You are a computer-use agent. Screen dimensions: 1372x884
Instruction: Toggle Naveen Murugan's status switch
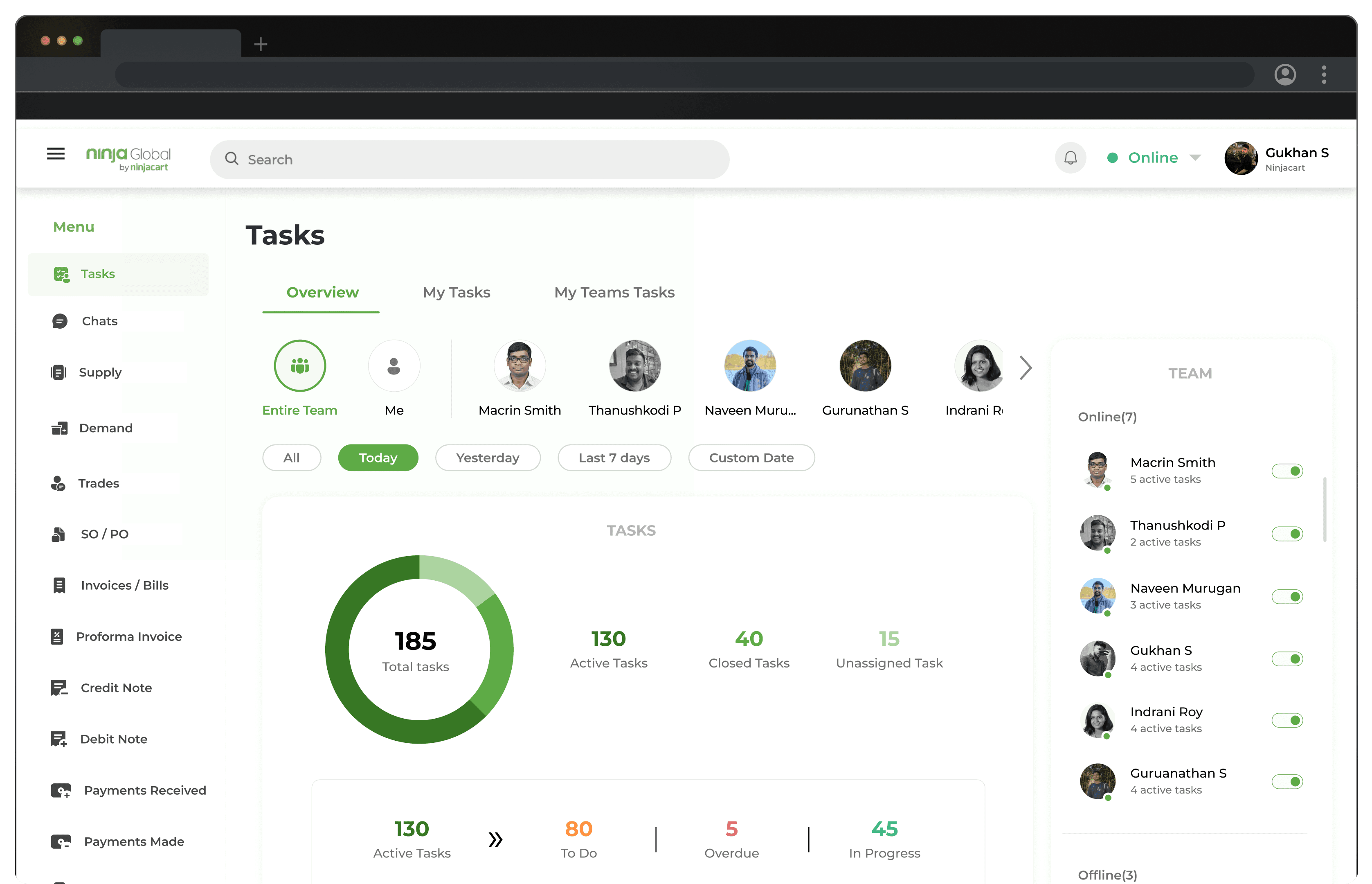coord(1287,597)
